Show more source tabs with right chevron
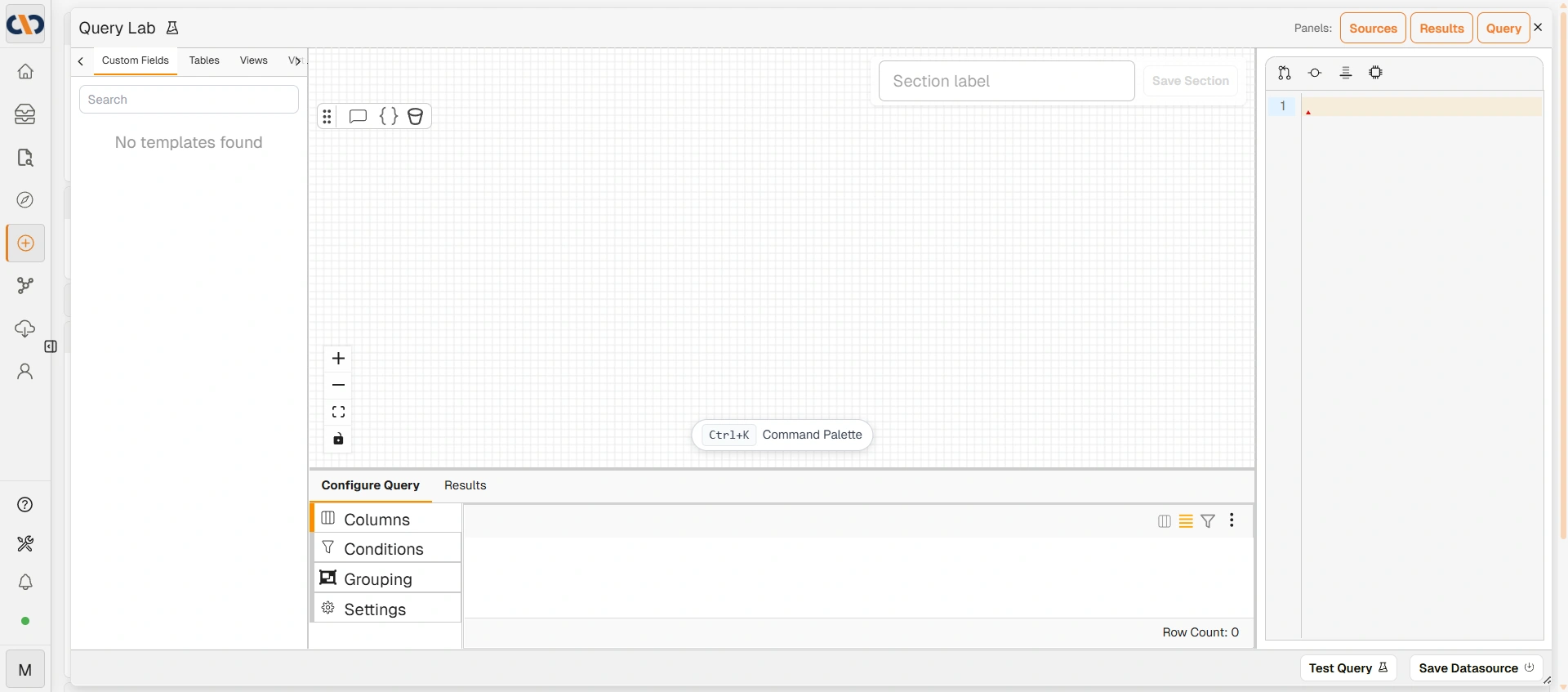This screenshot has width=1568, height=692. pyautogui.click(x=298, y=61)
